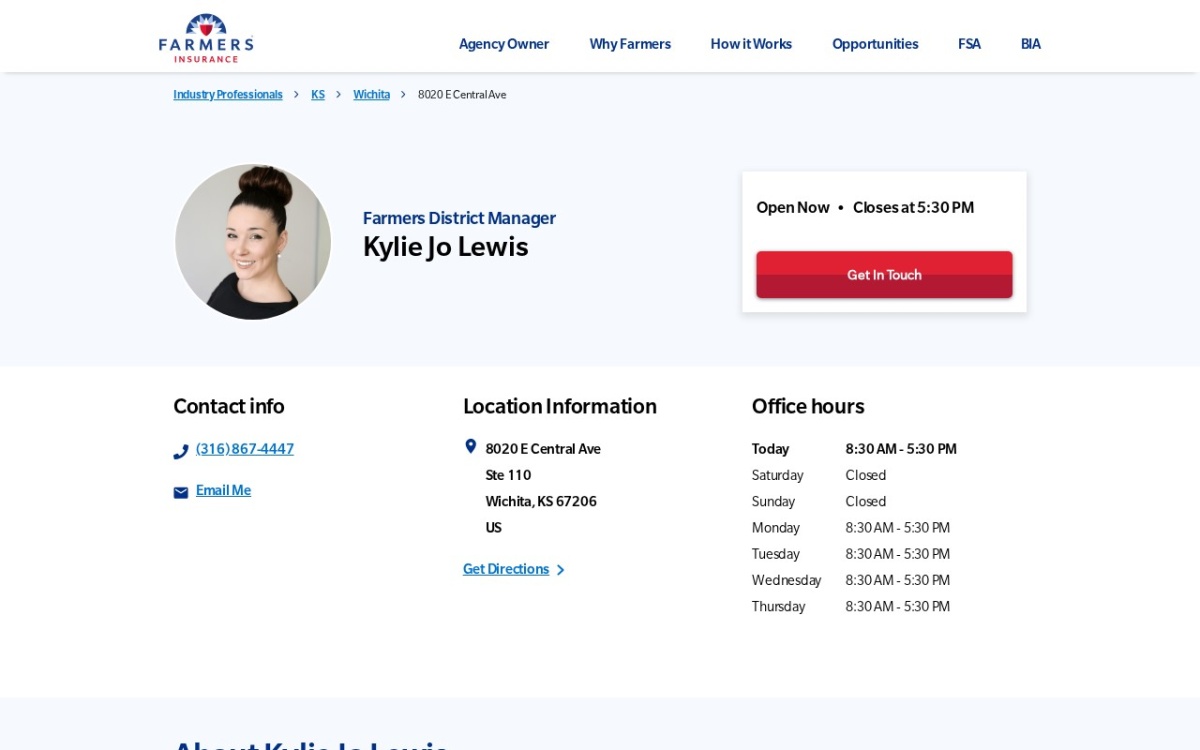The width and height of the screenshot is (1200, 750).
Task: Click Kylie Jo Lewis profile photo
Action: coord(253,242)
